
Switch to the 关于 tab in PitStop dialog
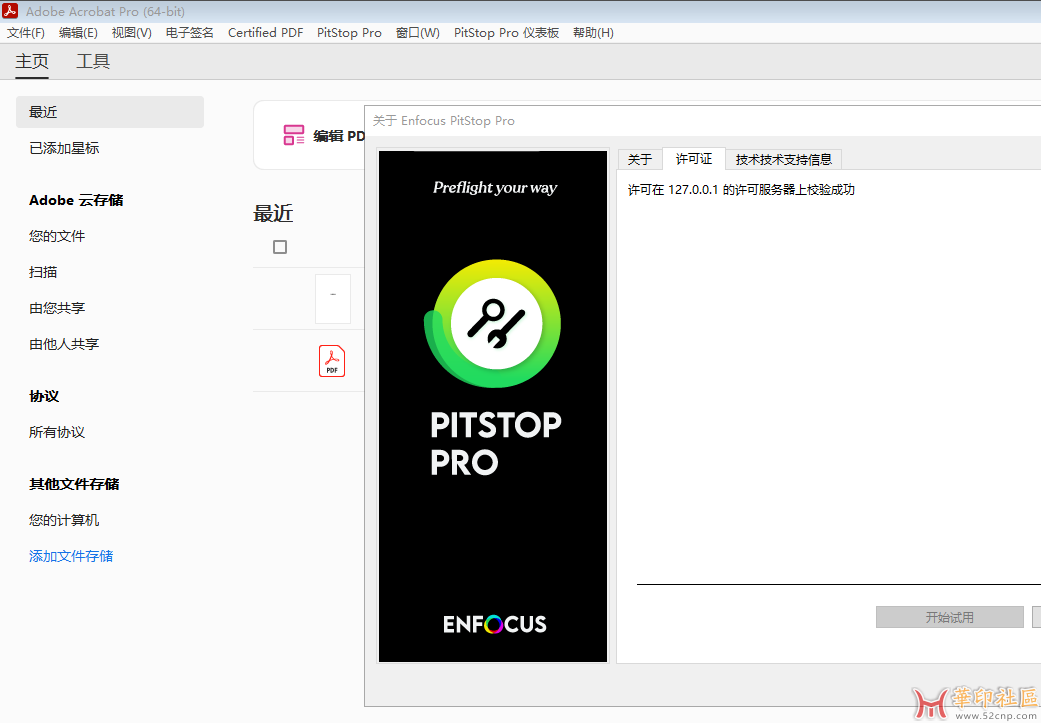pyautogui.click(x=640, y=159)
